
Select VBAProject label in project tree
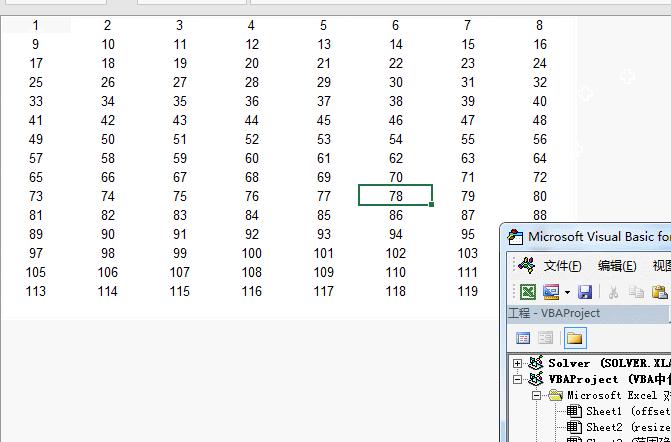609,379
